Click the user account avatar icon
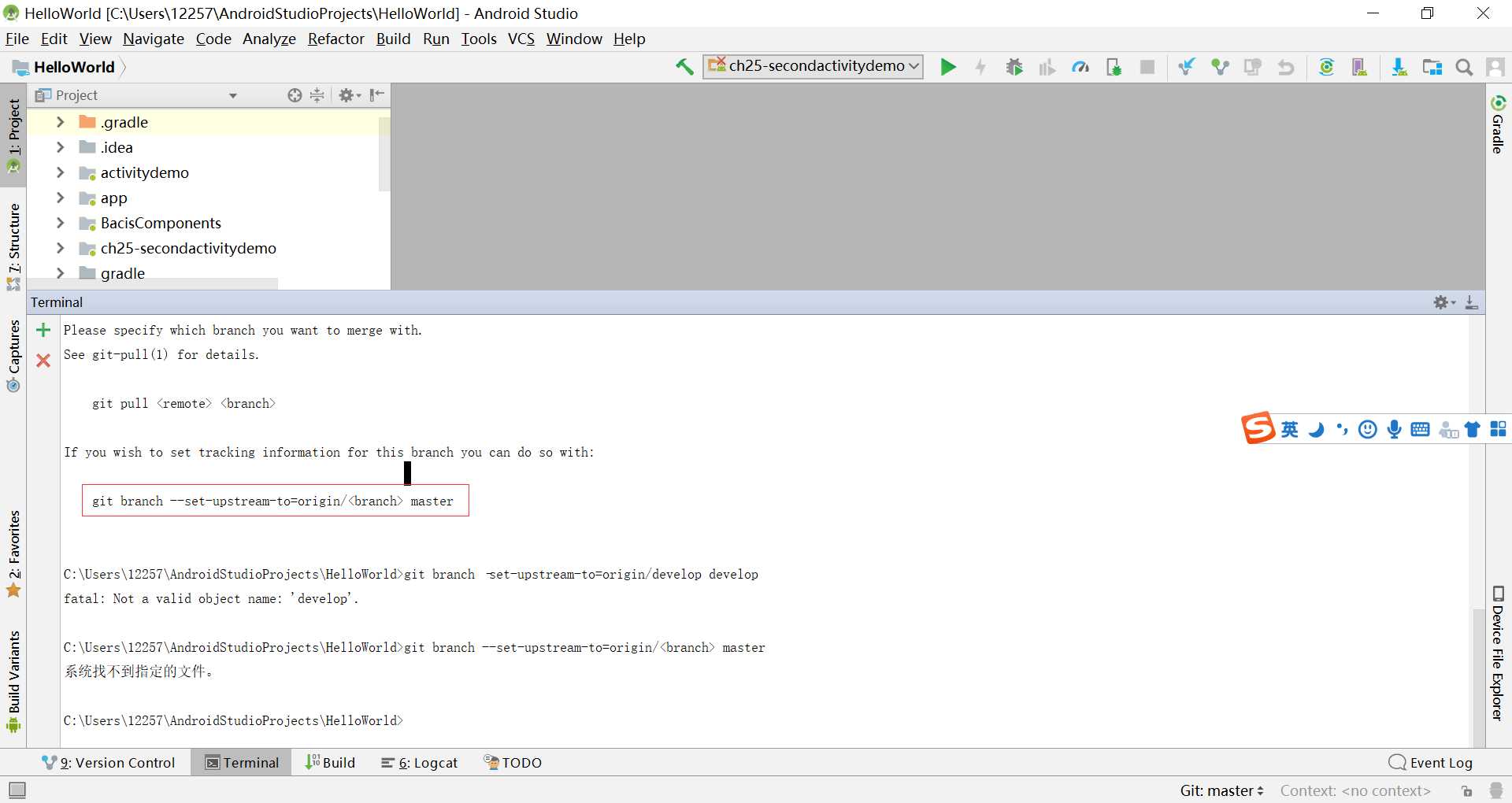1512x803 pixels. 1495,67
